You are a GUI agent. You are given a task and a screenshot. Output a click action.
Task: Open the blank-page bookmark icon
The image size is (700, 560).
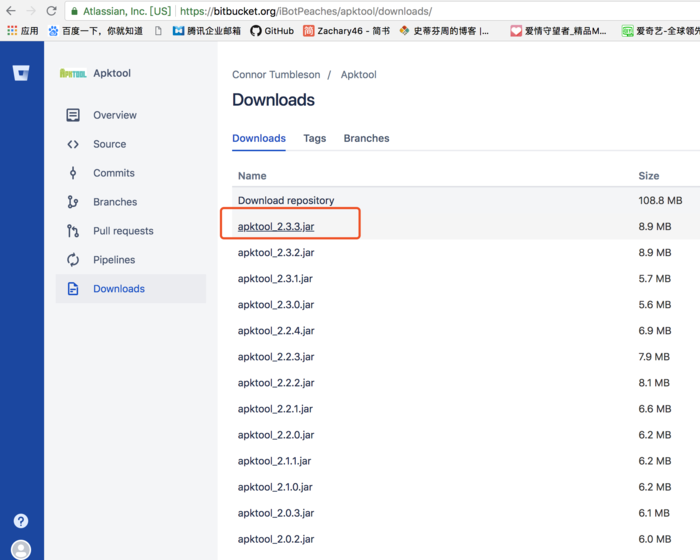(158, 31)
